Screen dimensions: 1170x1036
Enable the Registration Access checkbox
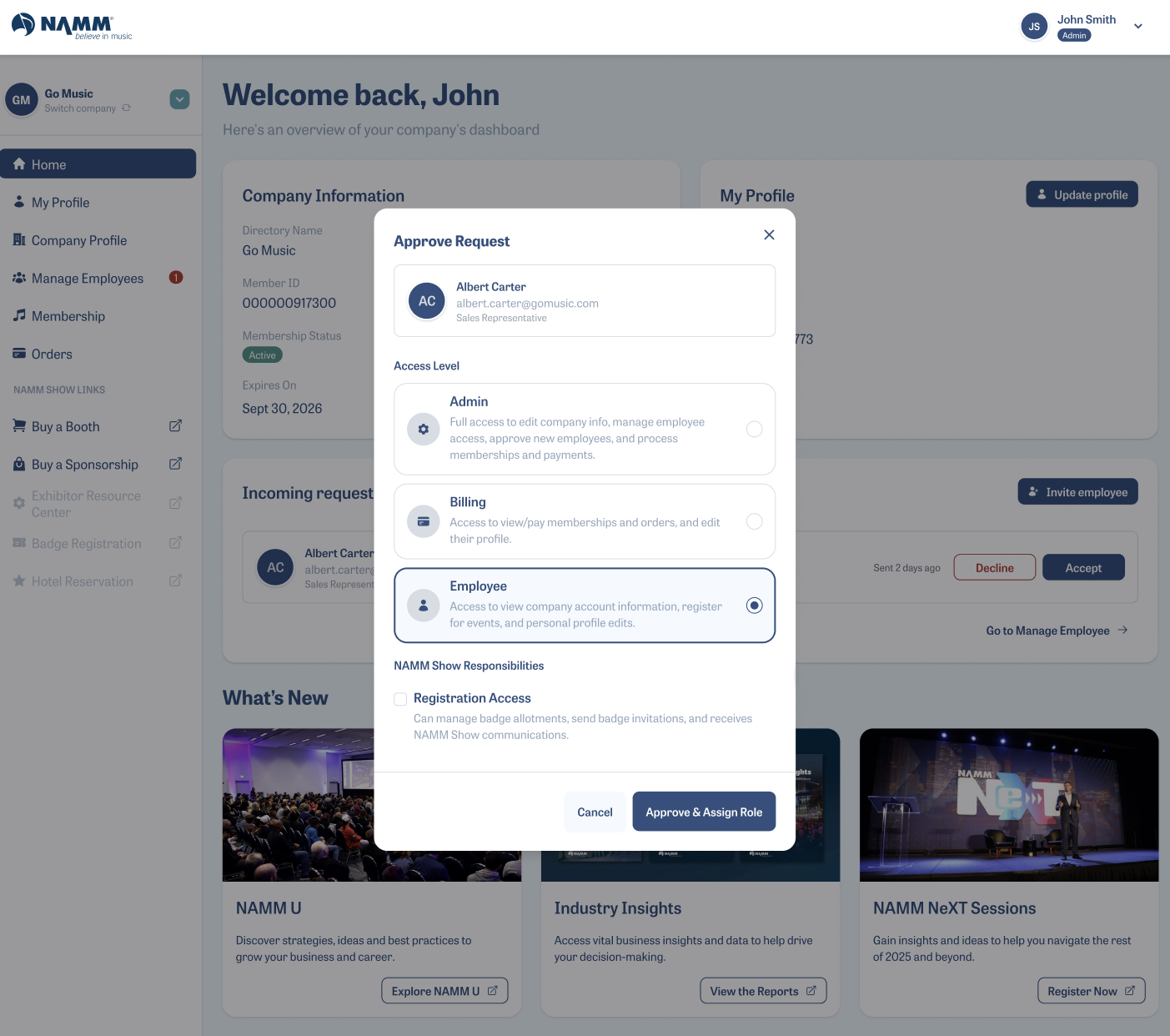pyautogui.click(x=400, y=699)
